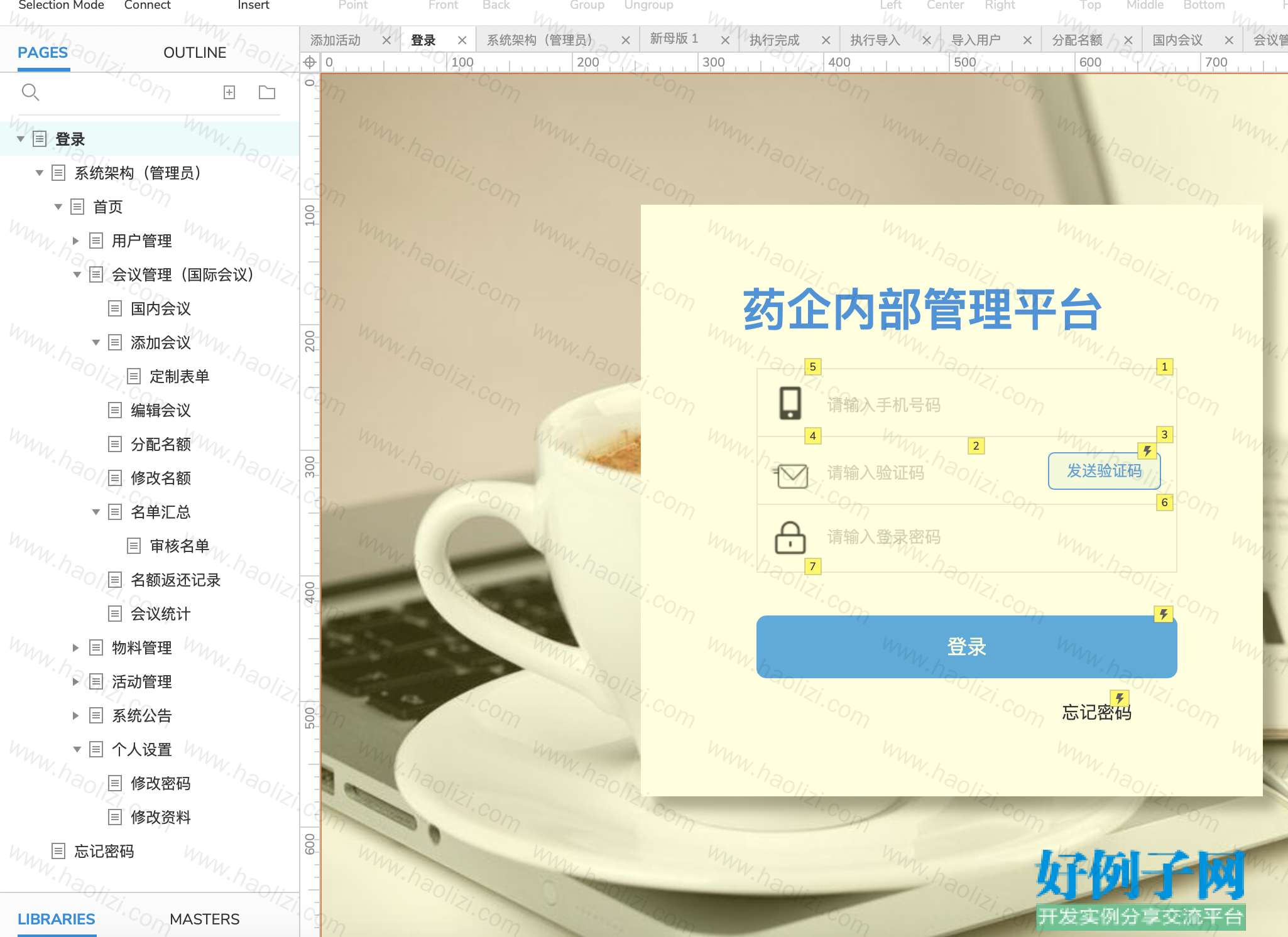The height and width of the screenshot is (937, 1288).
Task: Close the 国内会议 tab
Action: click(1228, 40)
